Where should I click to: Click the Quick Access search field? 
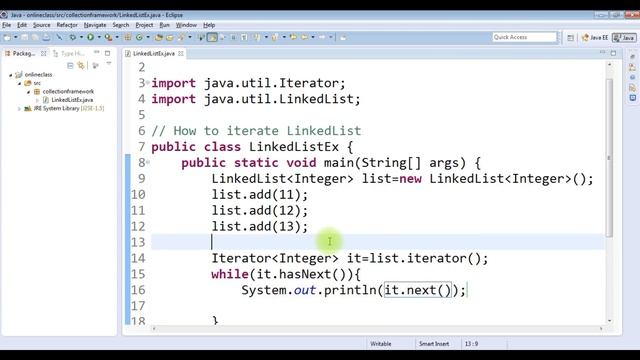click(525, 37)
